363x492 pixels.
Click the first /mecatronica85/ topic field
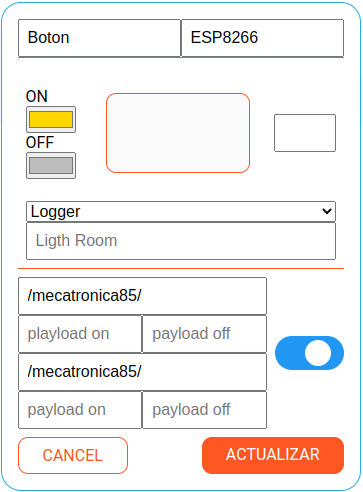tap(142, 296)
